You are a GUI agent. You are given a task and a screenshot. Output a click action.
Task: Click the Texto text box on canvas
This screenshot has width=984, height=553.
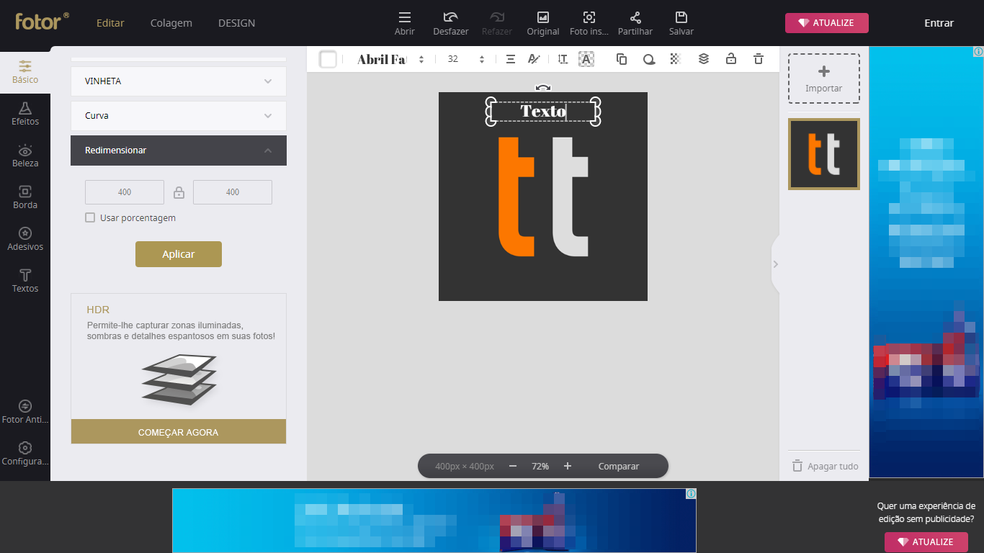(x=543, y=112)
